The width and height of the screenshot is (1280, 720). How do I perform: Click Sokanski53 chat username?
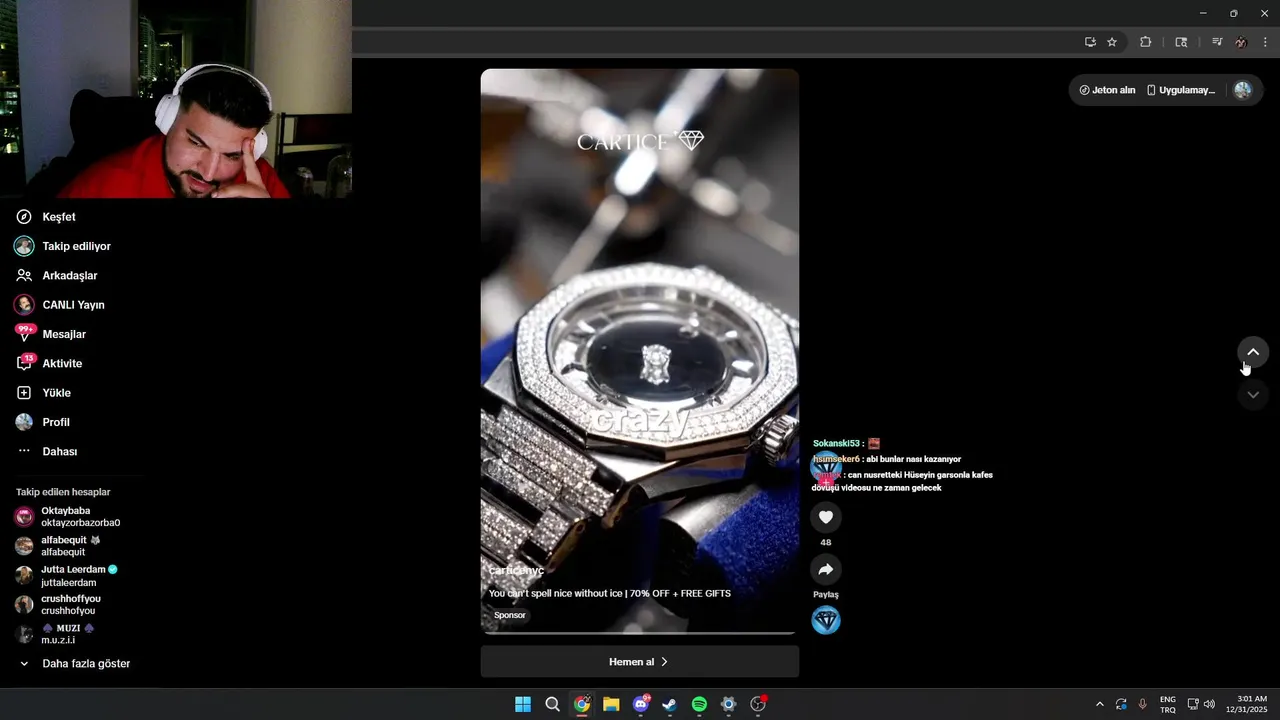[x=835, y=443]
